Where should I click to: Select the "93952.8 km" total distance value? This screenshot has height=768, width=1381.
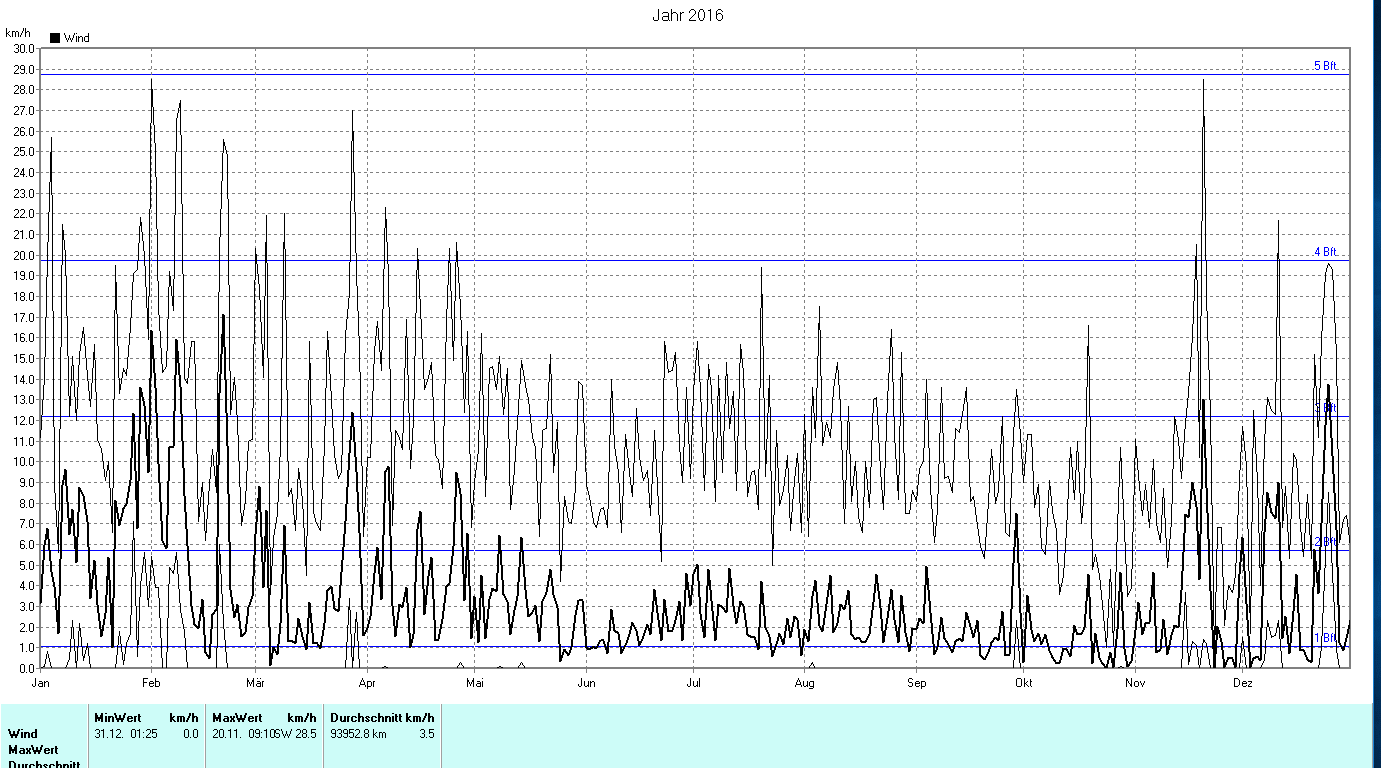(x=358, y=734)
